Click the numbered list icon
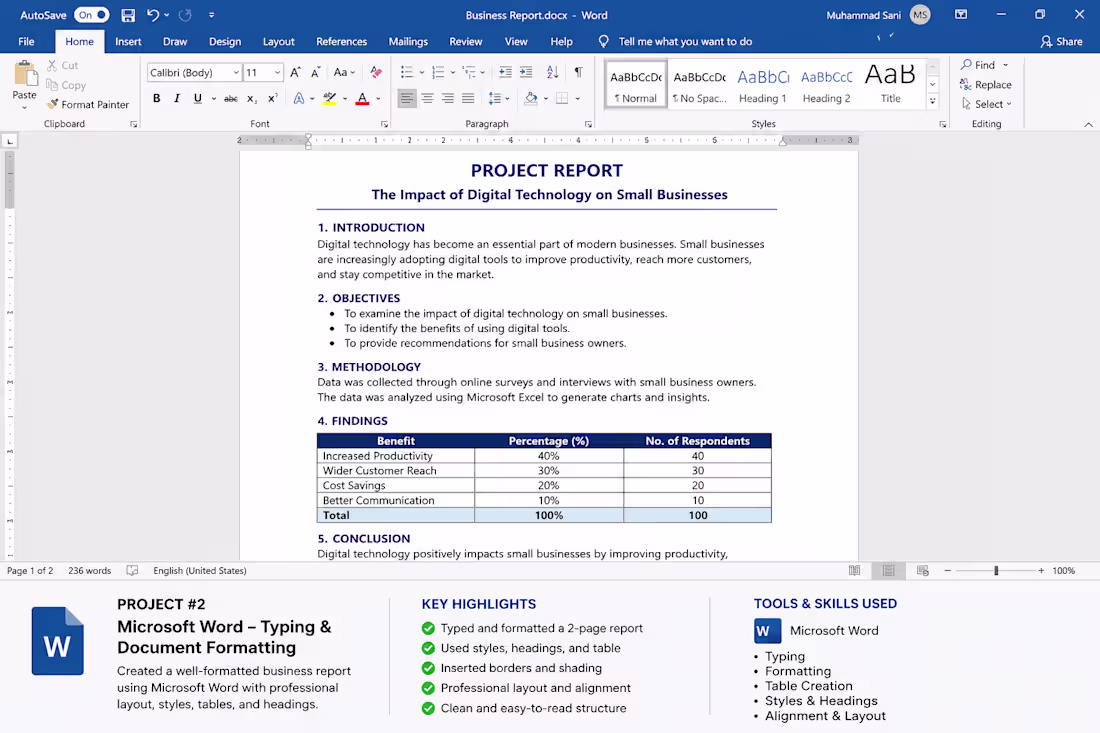The width and height of the screenshot is (1100, 733). coord(438,72)
